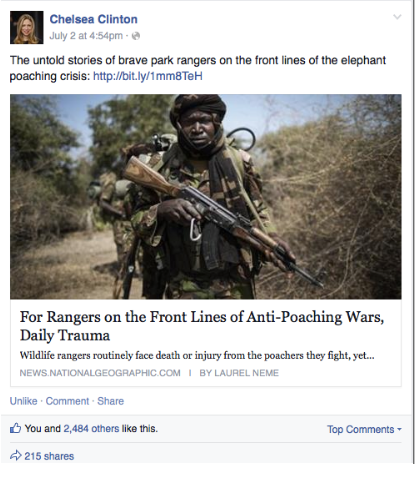Click the share arrow icon
Screen dimensions: 415x485
pos(15,455)
